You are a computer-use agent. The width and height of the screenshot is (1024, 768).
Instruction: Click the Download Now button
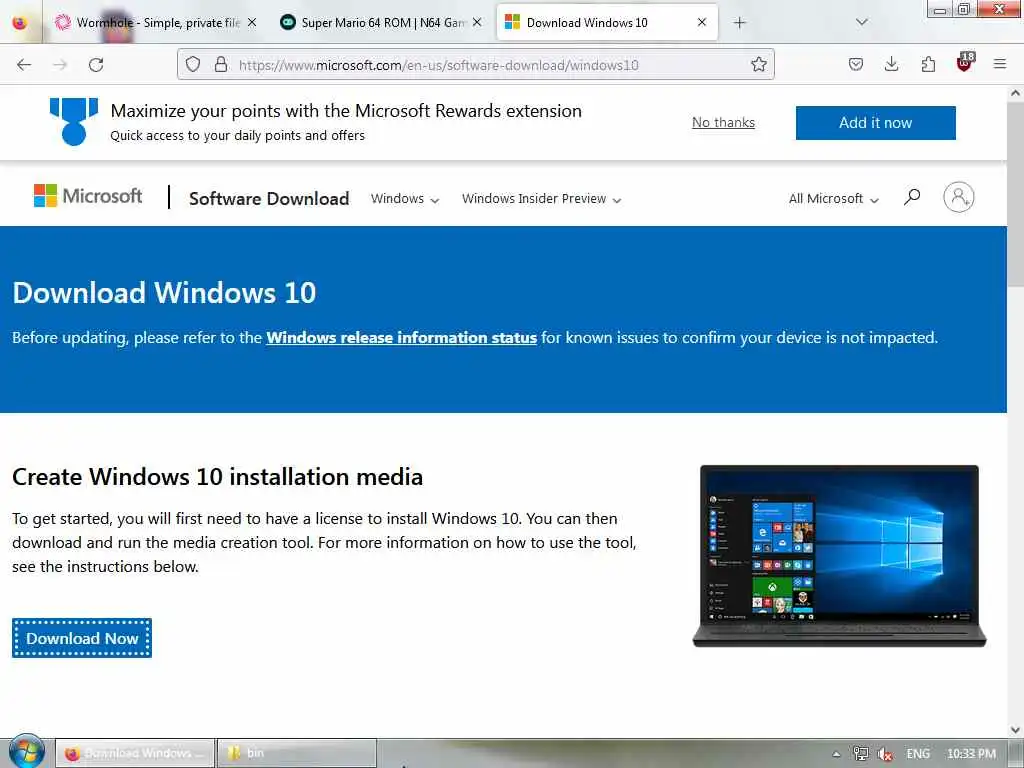[82, 638]
